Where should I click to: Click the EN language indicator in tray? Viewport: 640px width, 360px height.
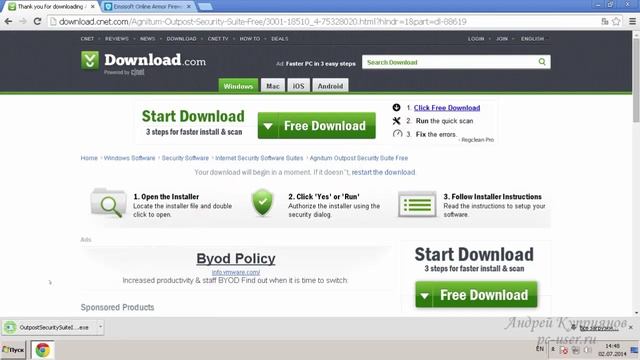coord(540,349)
